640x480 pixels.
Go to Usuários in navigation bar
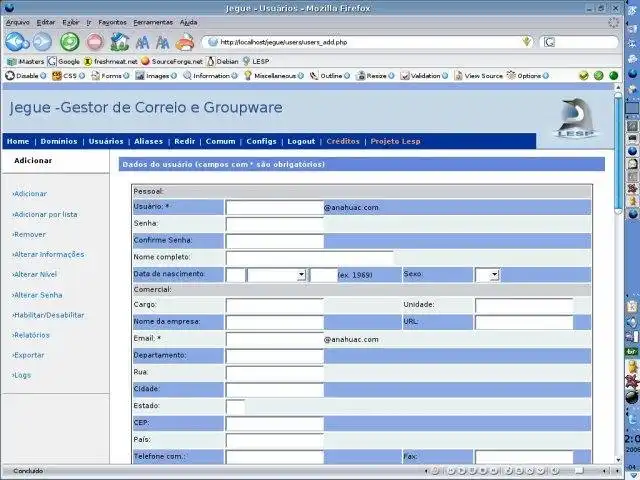(106, 141)
